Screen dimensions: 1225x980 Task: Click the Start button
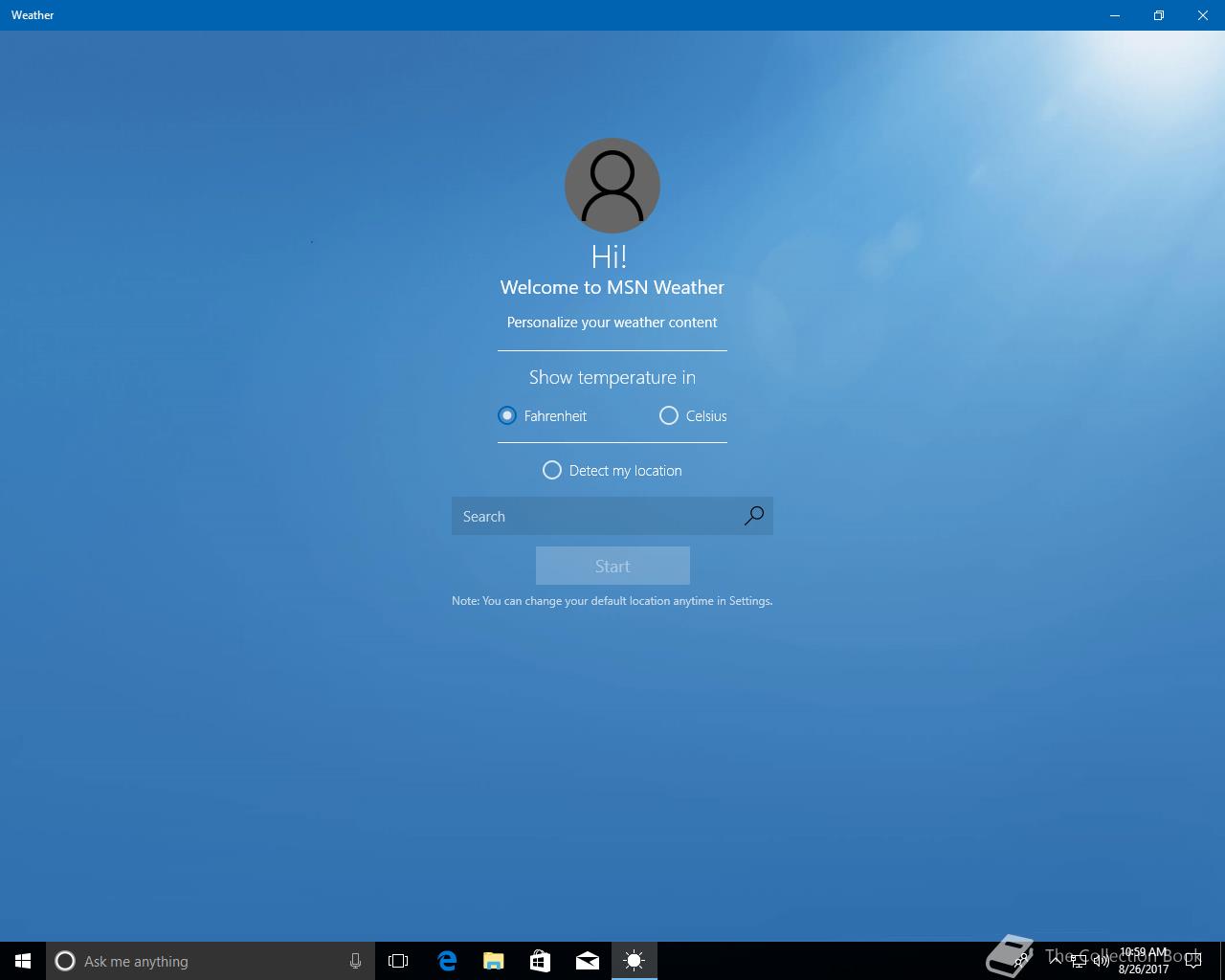612,566
